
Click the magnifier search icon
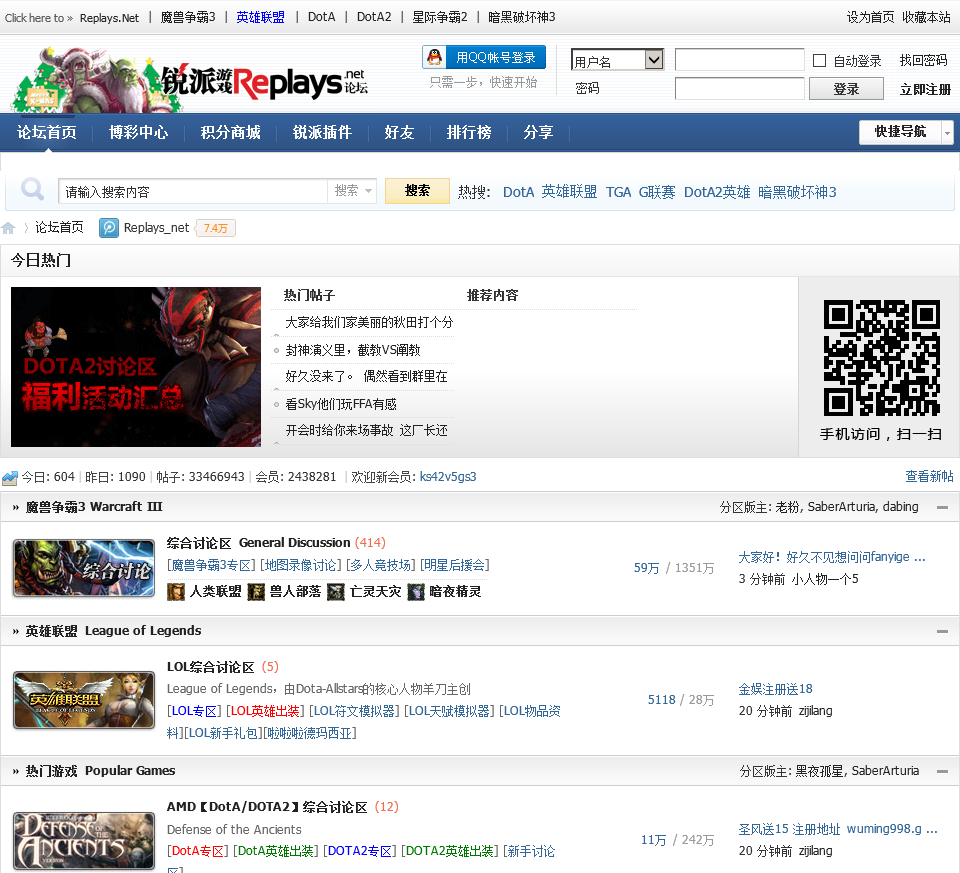point(32,189)
